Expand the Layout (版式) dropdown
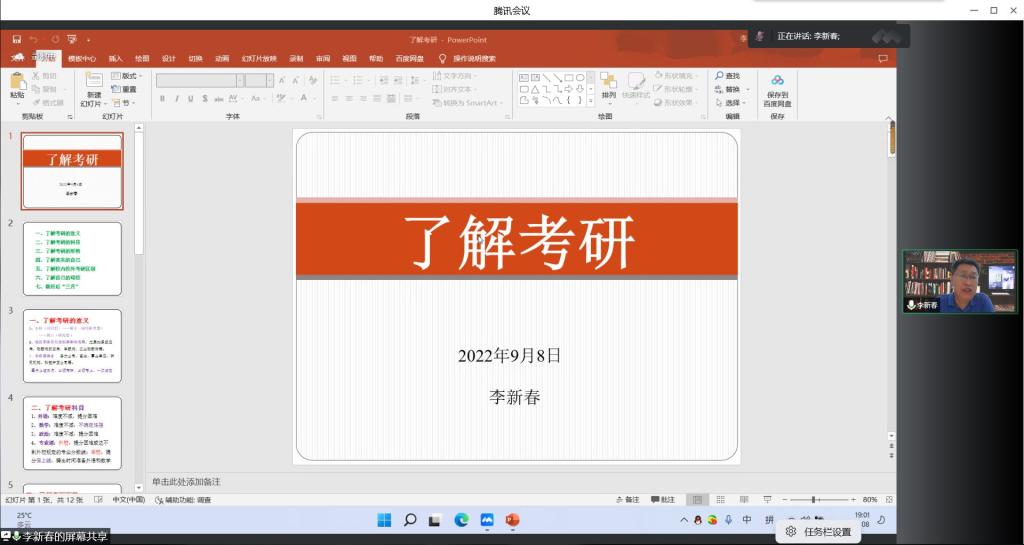This screenshot has height=545, width=1024. 127,76
